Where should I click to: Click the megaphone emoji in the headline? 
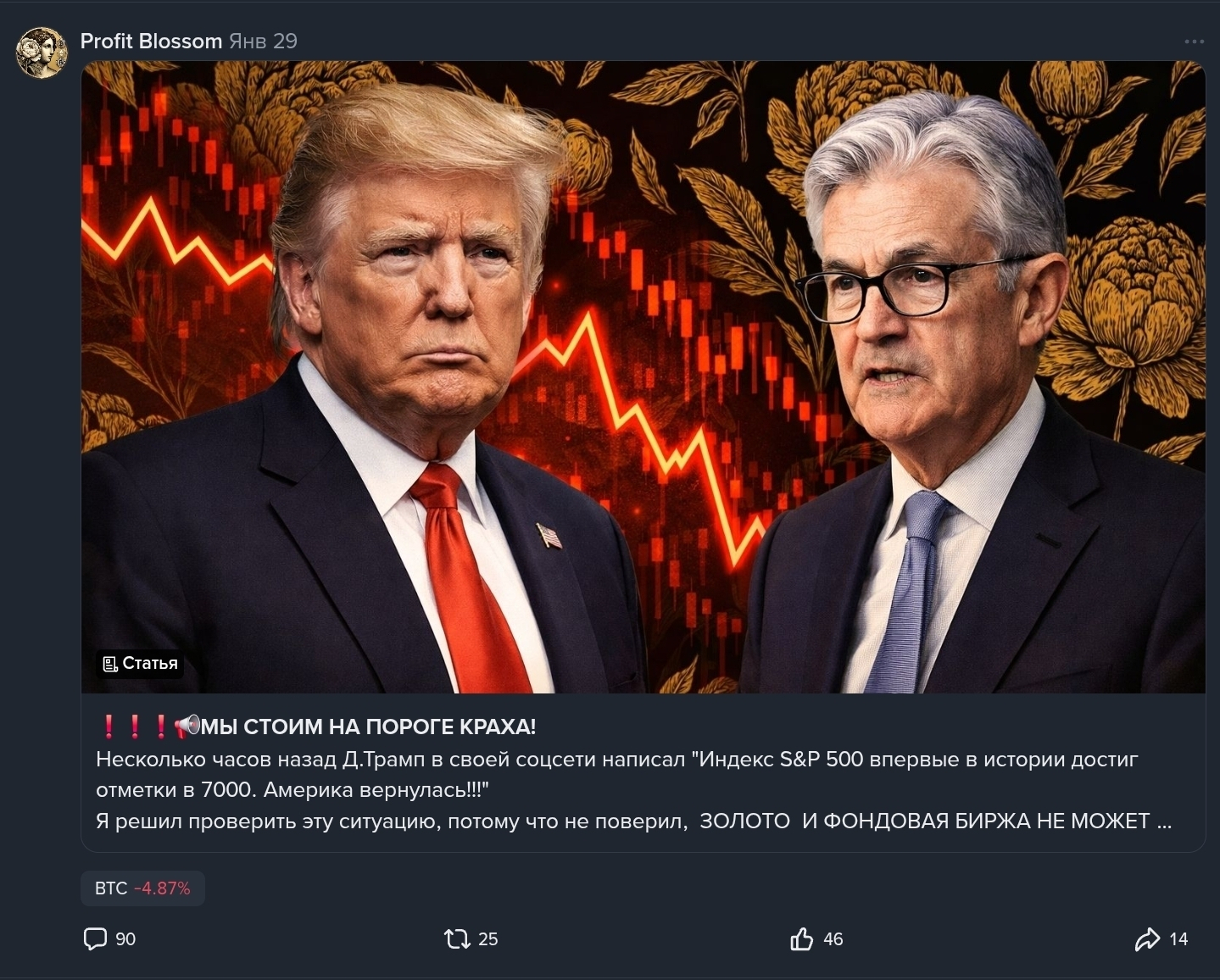pos(187,726)
